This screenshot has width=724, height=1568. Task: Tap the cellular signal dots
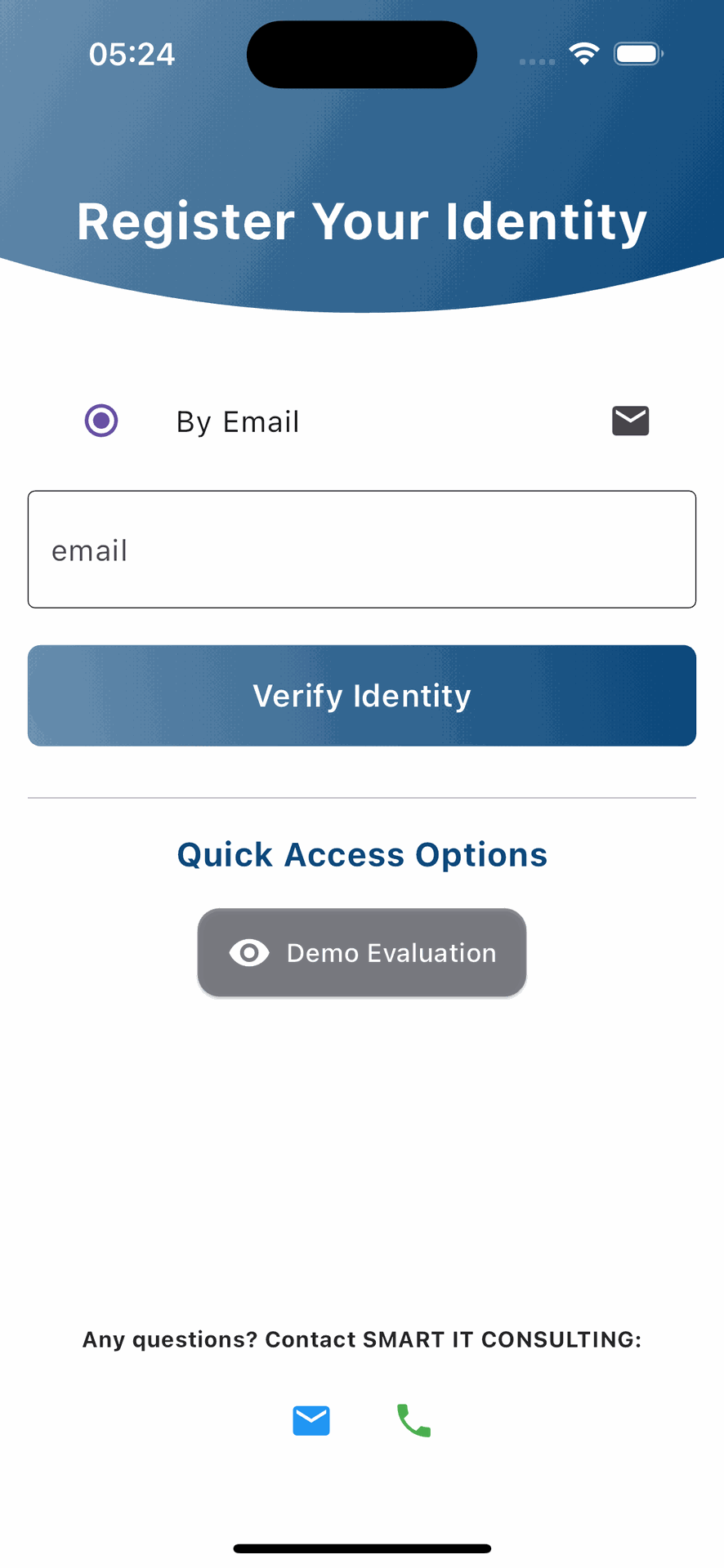537,61
